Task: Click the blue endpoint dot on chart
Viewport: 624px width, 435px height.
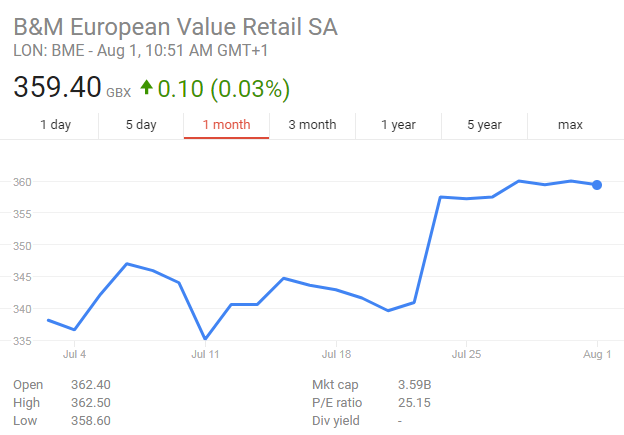Action: click(597, 185)
